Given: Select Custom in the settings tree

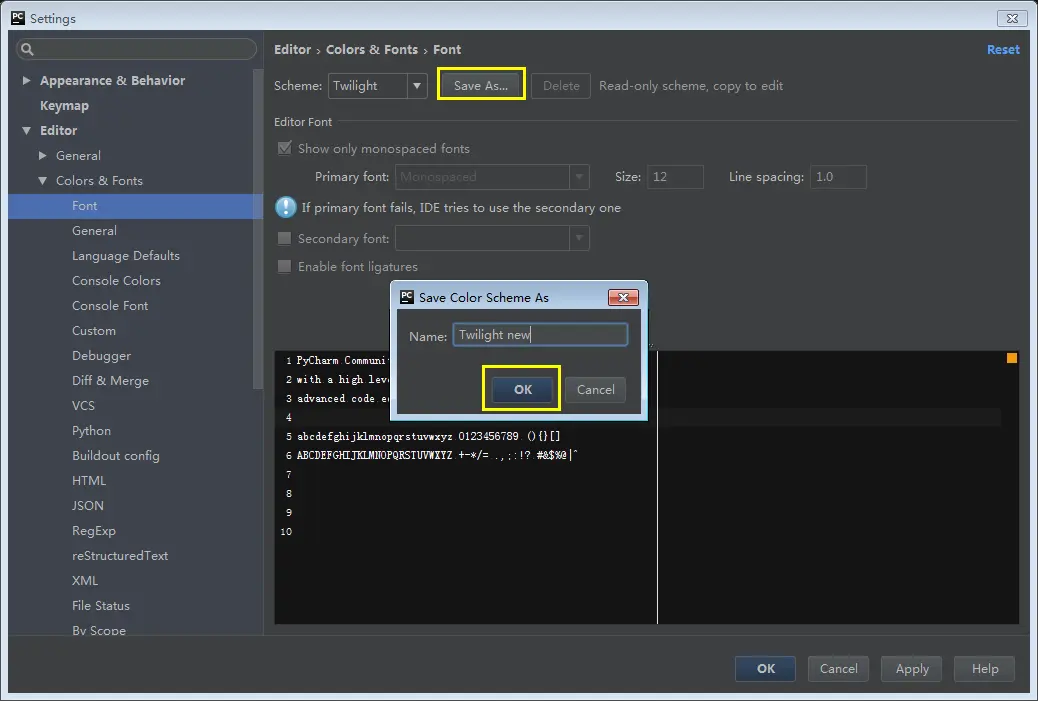Looking at the screenshot, I should (x=93, y=331).
